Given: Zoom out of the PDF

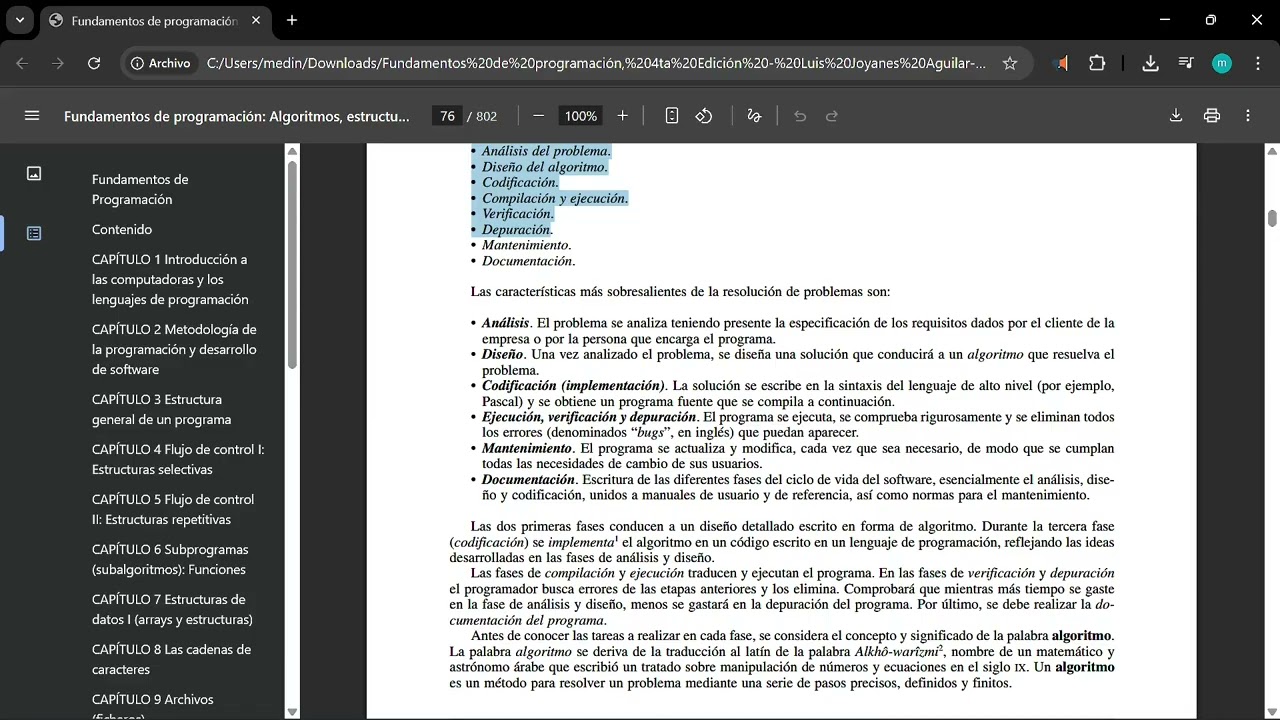Looking at the screenshot, I should (x=539, y=116).
